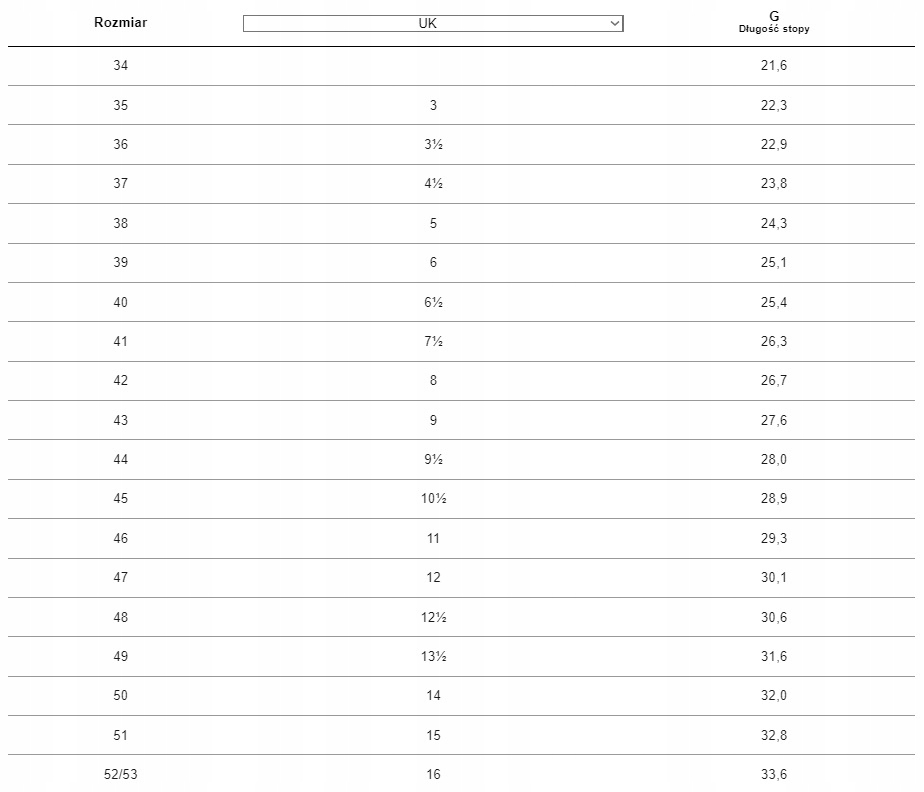The width and height of the screenshot is (924, 792).
Task: Click foot length value 21,6
Action: pos(774,66)
